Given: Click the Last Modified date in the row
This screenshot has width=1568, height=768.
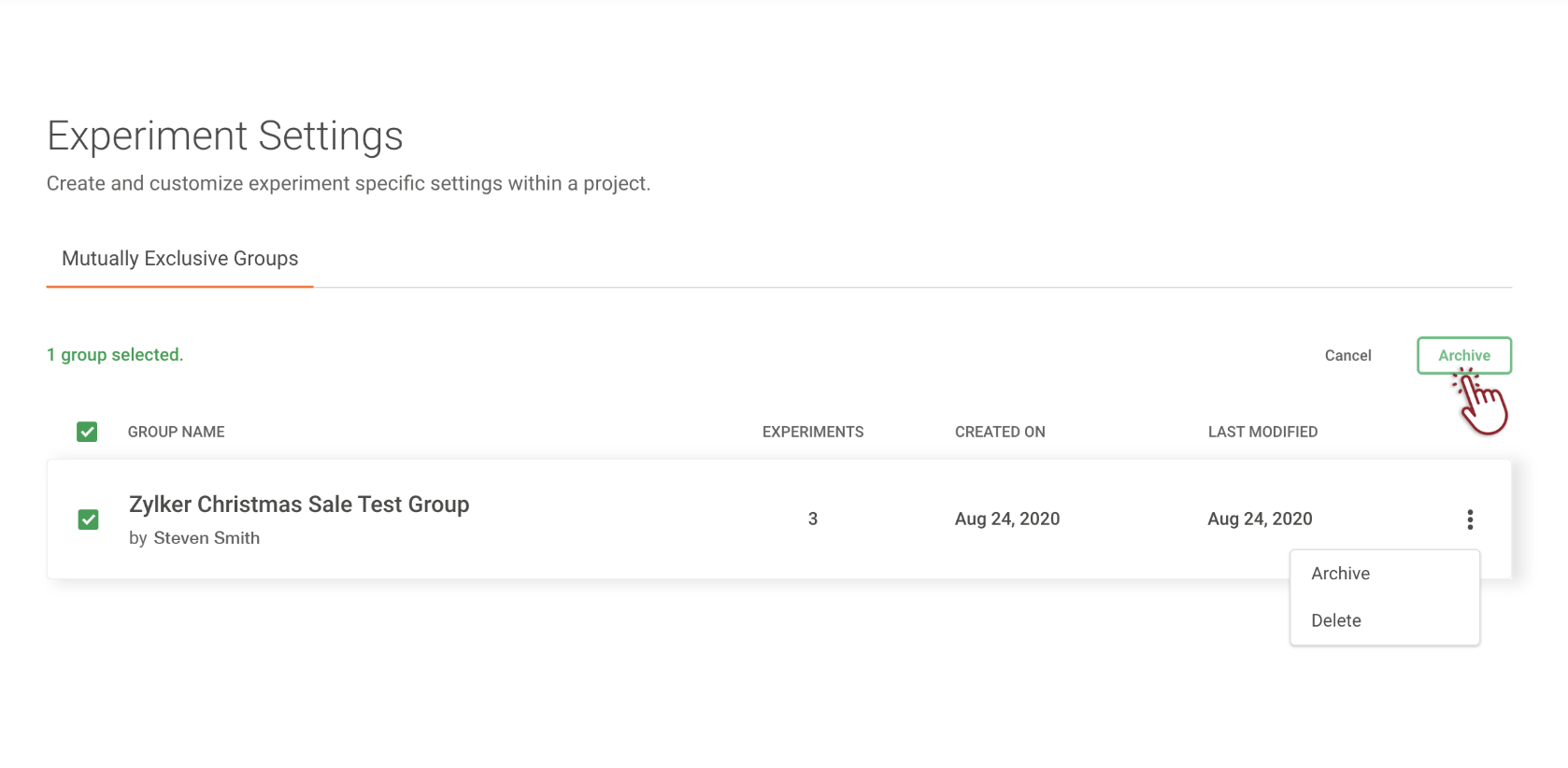Looking at the screenshot, I should point(1259,519).
